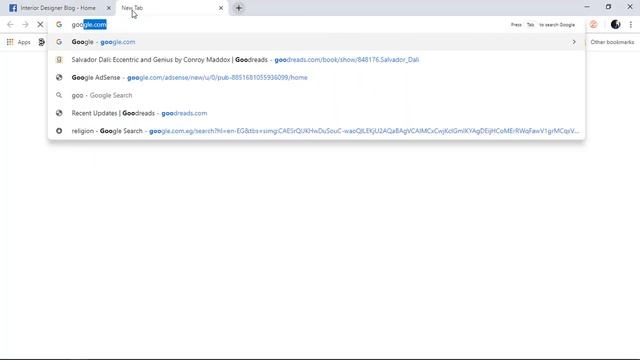This screenshot has width=640, height=360.
Task: Click the Goodreads favicon on Salvador Dali row
Action: coord(59,60)
